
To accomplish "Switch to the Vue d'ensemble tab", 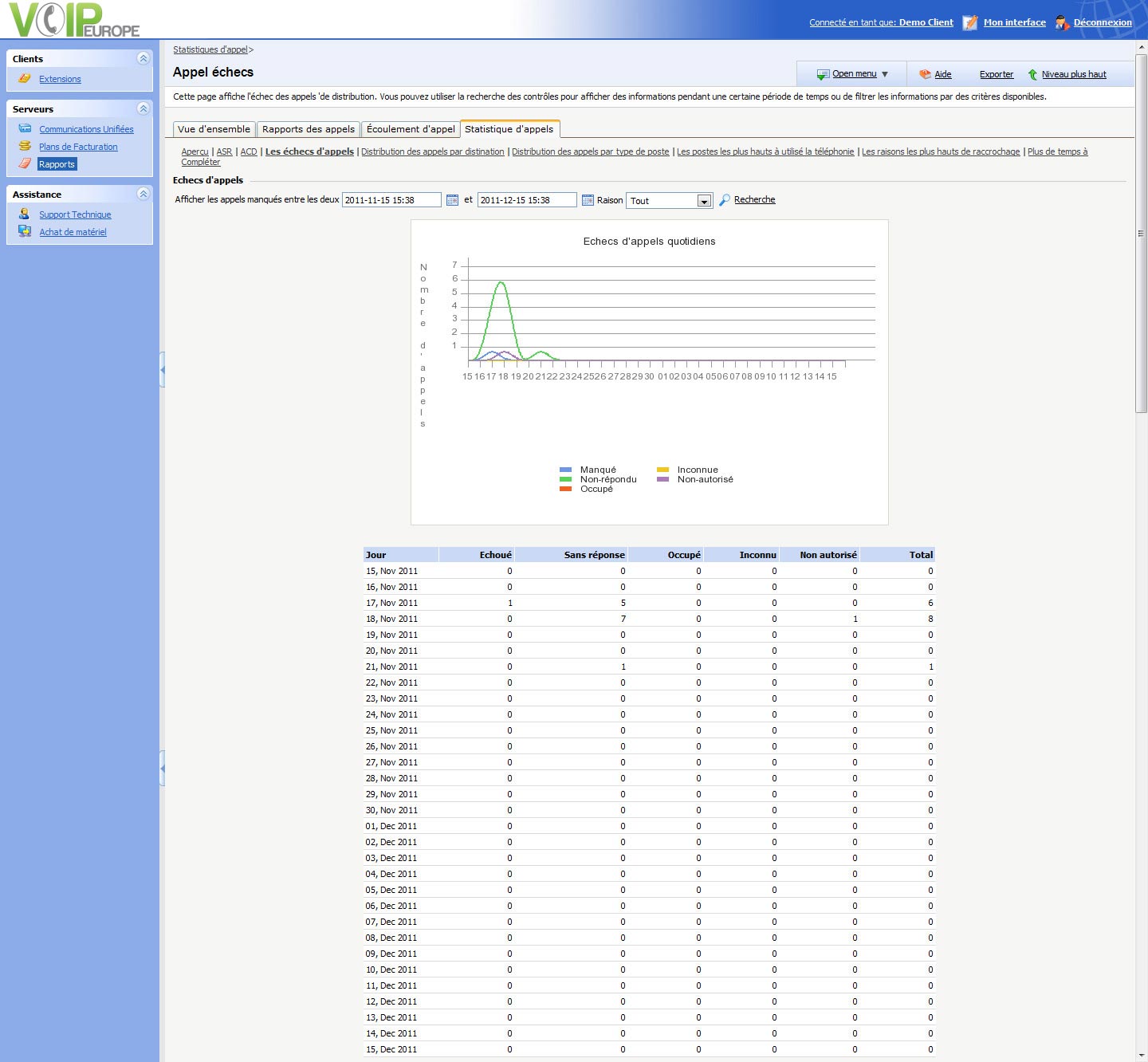I will tap(214, 129).
